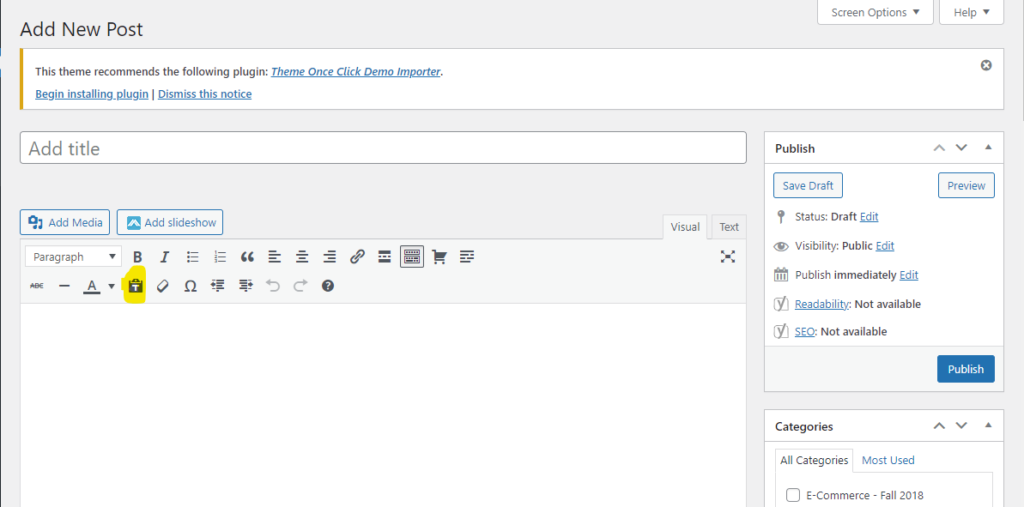This screenshot has width=1024, height=507.
Task: Click the Add Media button
Action: coord(65,222)
